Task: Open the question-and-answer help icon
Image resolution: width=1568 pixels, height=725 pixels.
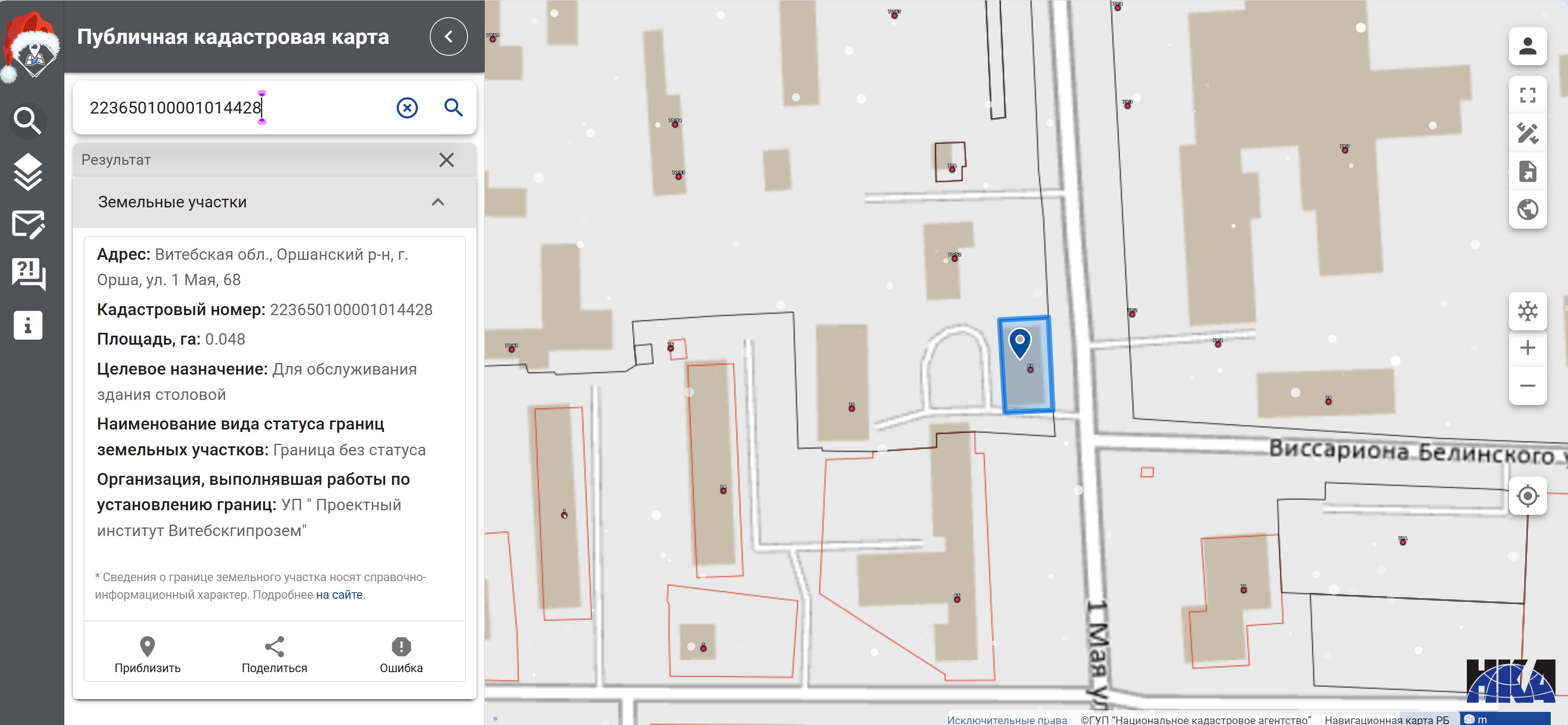Action: (27, 274)
